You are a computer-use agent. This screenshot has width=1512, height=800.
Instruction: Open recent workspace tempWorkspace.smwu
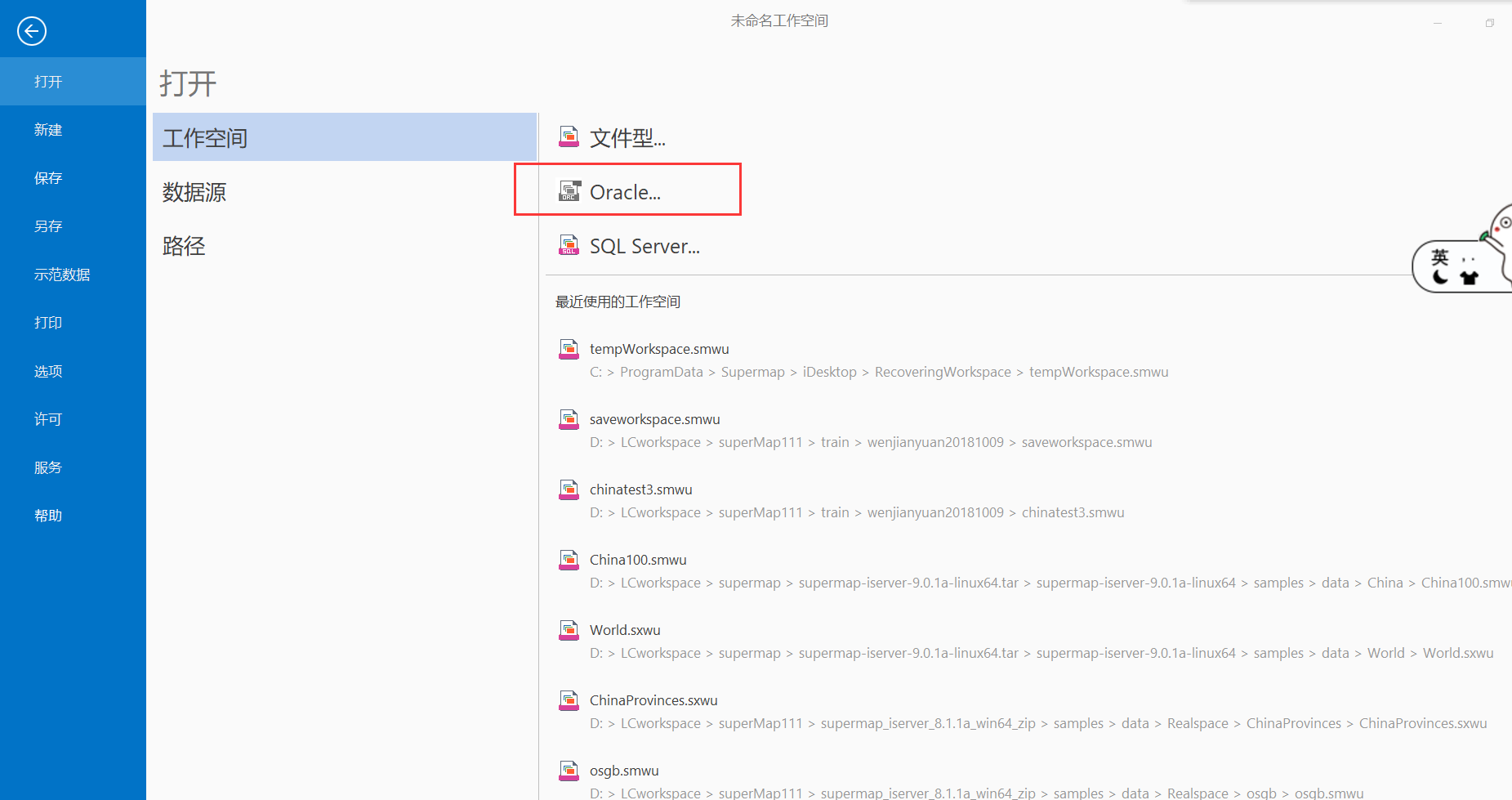tap(659, 349)
